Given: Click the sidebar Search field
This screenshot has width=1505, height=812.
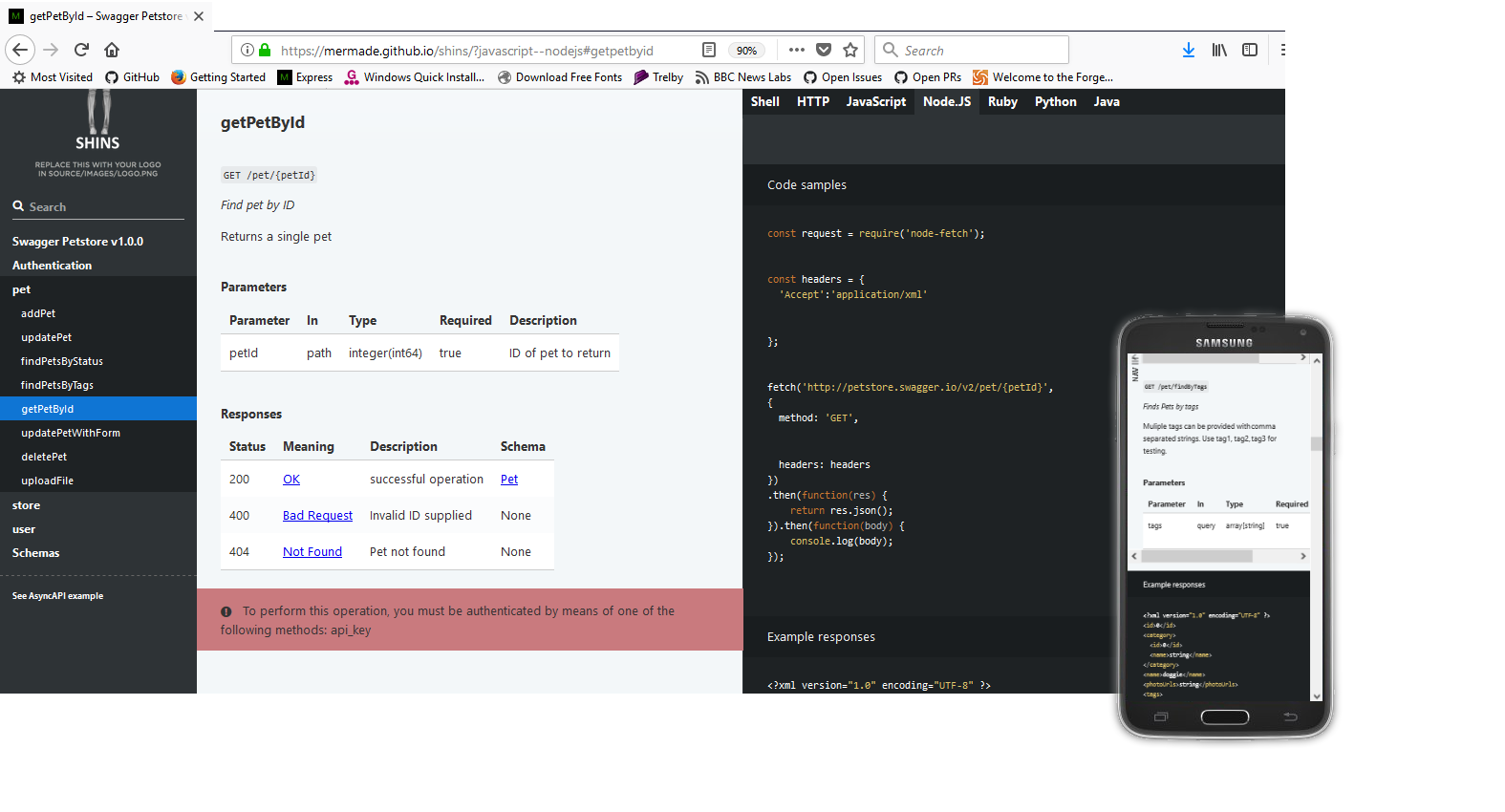Looking at the screenshot, I should tap(98, 206).
